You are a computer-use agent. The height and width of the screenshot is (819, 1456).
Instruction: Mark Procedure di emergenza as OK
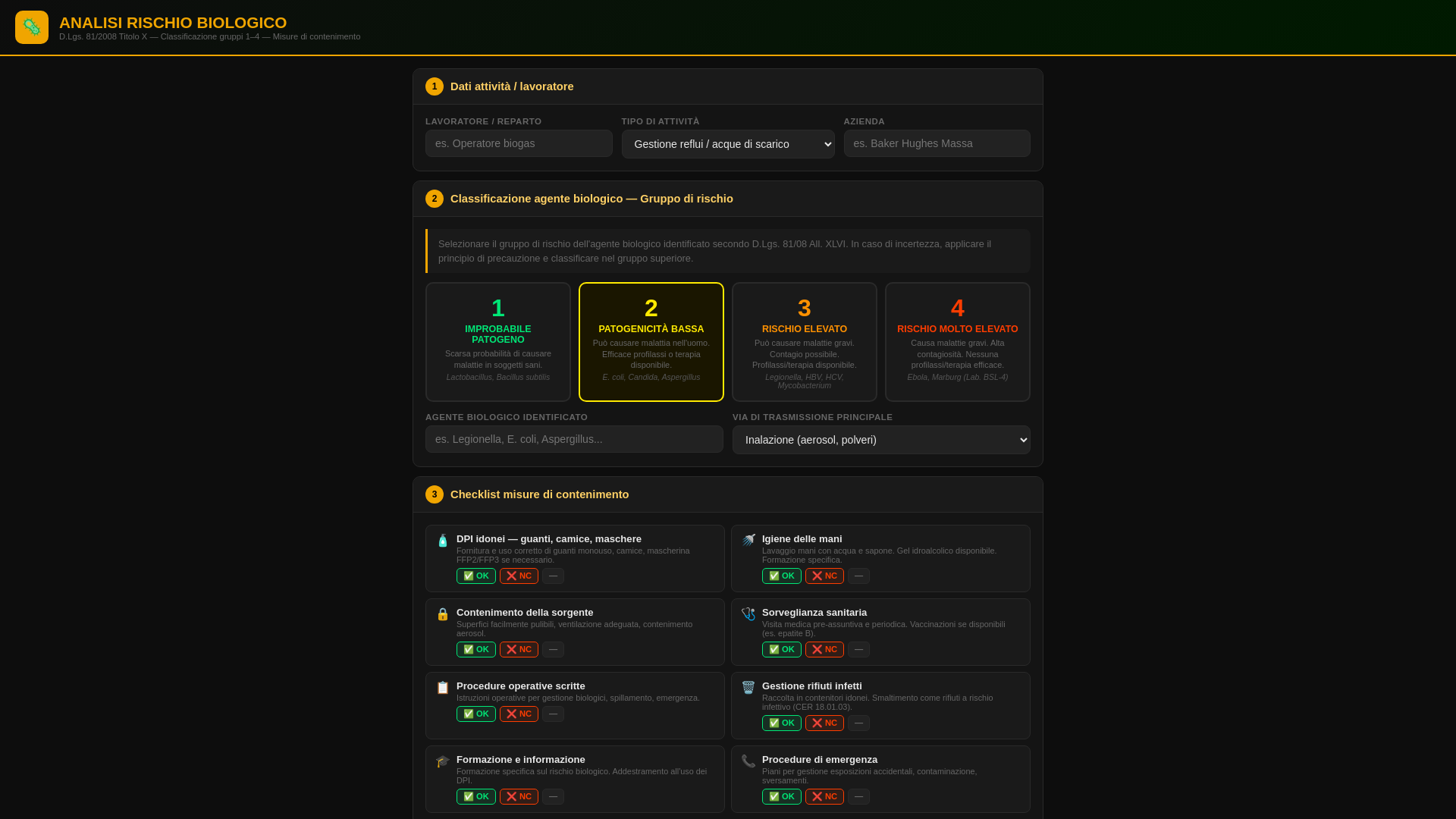[x=782, y=797]
